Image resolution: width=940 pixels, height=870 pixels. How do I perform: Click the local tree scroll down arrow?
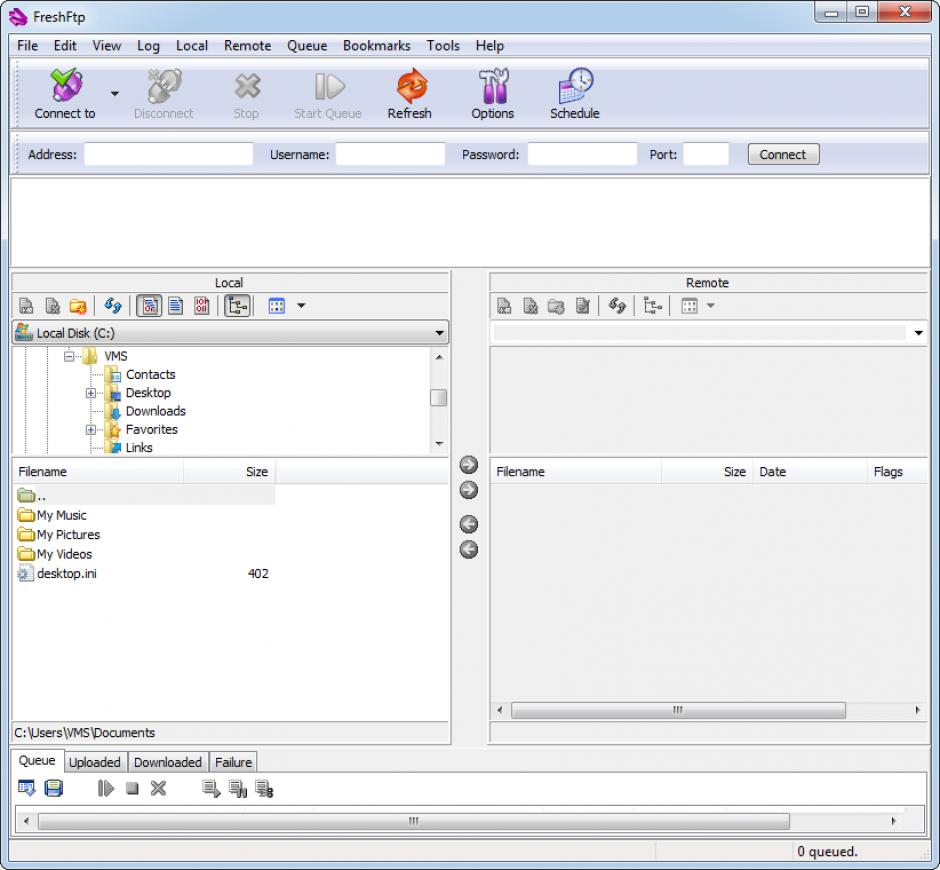click(439, 444)
